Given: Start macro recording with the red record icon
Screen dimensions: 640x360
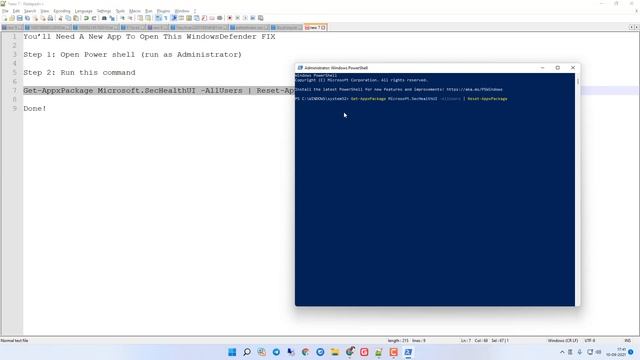Looking at the screenshot, I should coord(229,18).
